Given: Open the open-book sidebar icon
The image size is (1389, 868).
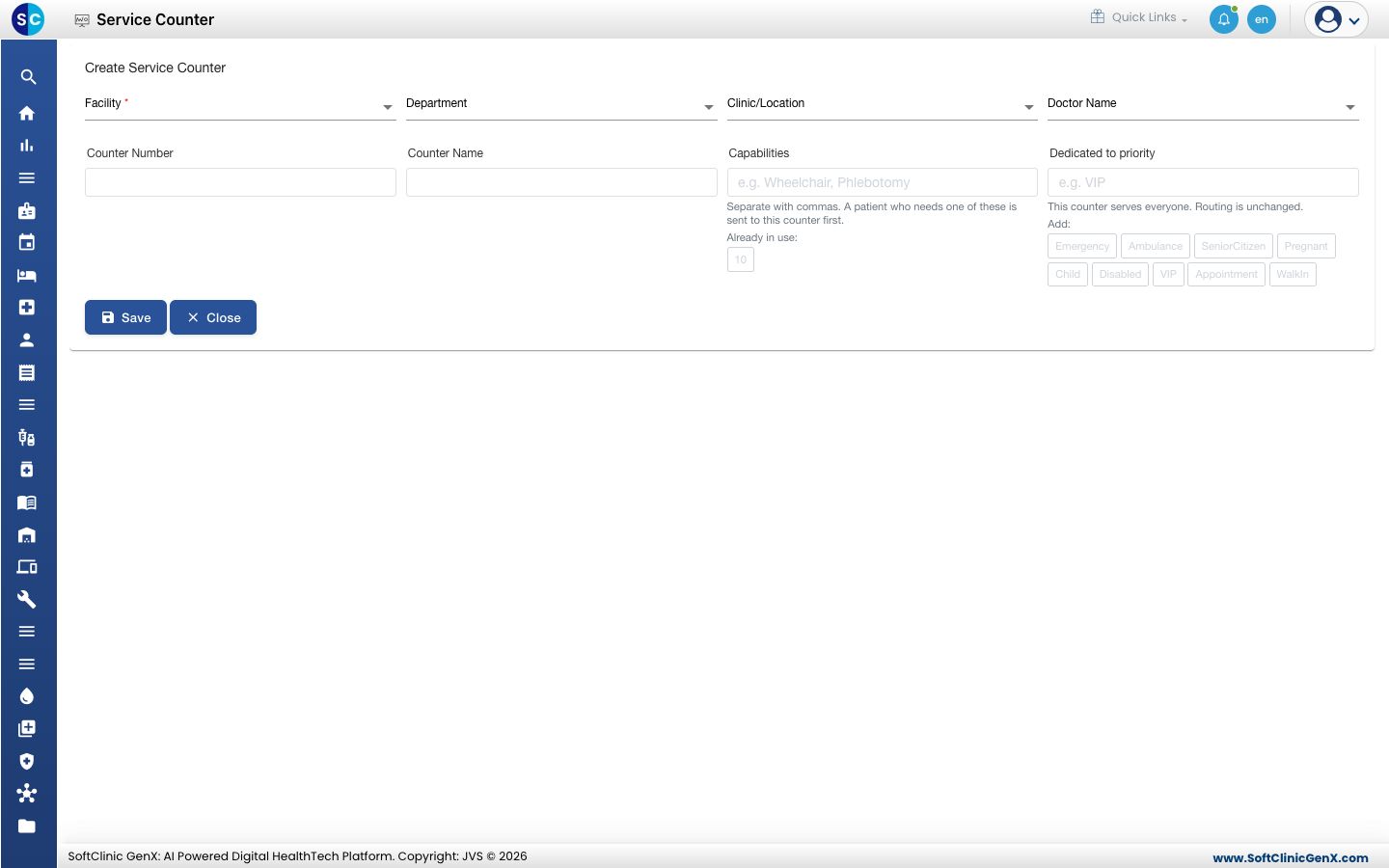Looking at the screenshot, I should pos(27,502).
